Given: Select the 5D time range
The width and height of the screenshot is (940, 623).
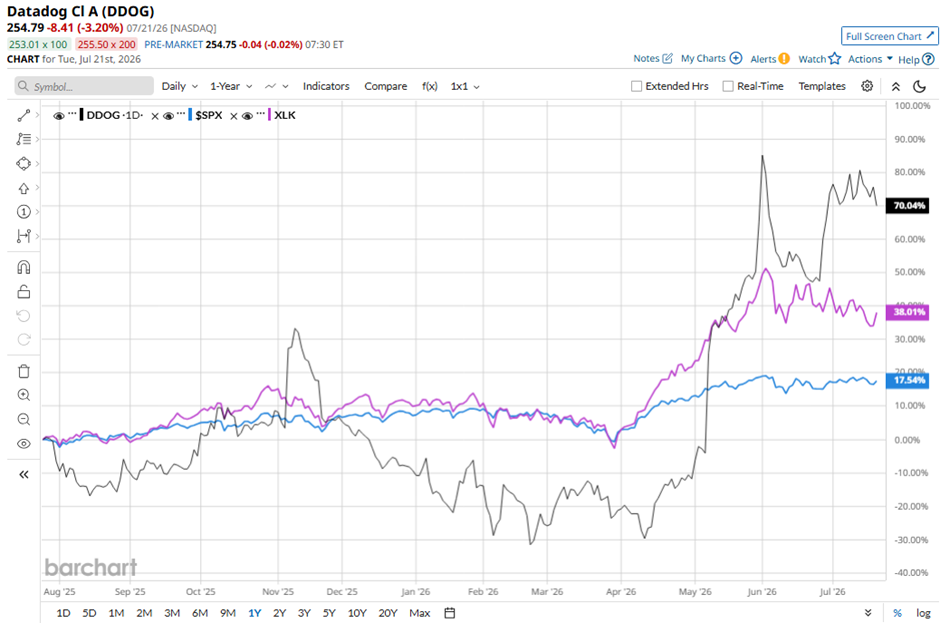Looking at the screenshot, I should [x=89, y=613].
